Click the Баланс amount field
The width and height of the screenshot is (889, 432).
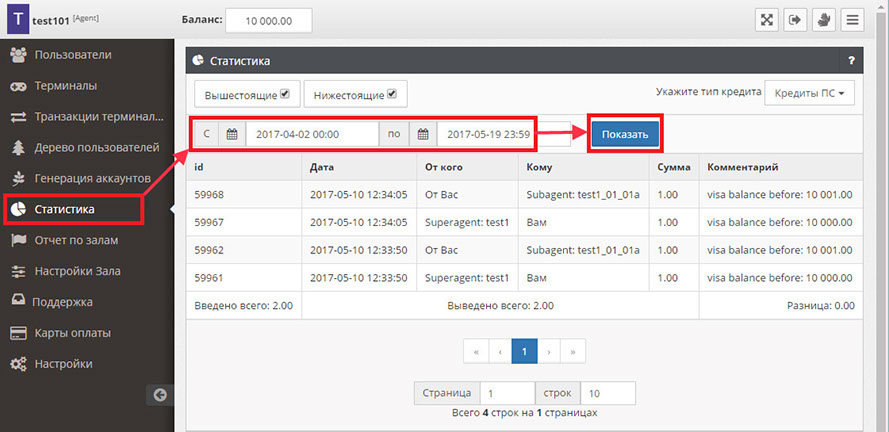(268, 20)
